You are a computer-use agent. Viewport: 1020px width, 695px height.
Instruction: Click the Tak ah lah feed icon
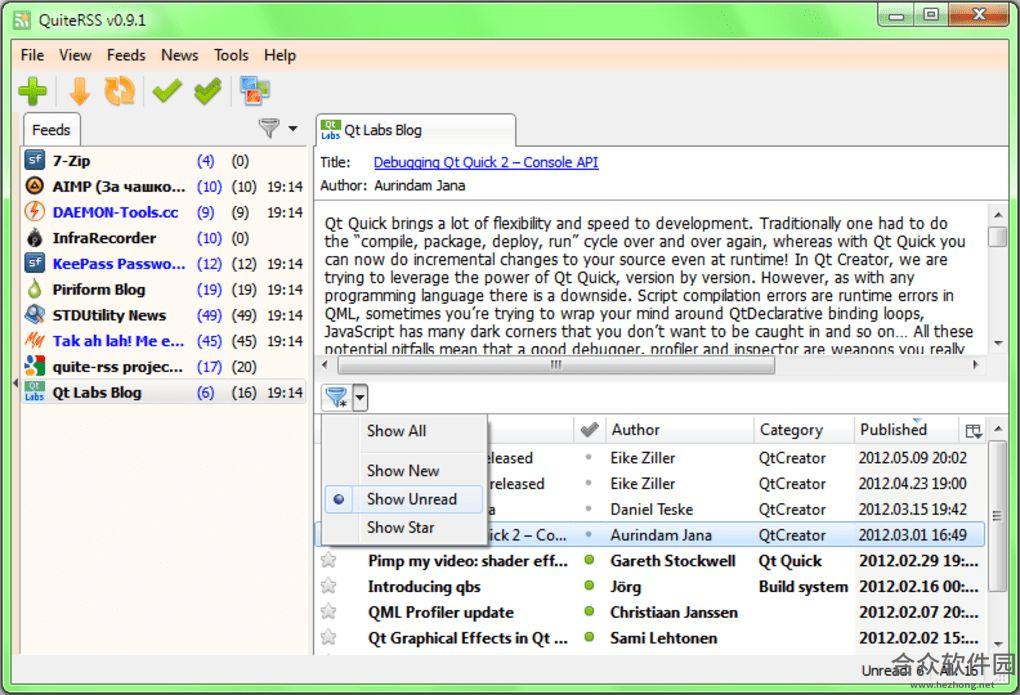(x=34, y=340)
